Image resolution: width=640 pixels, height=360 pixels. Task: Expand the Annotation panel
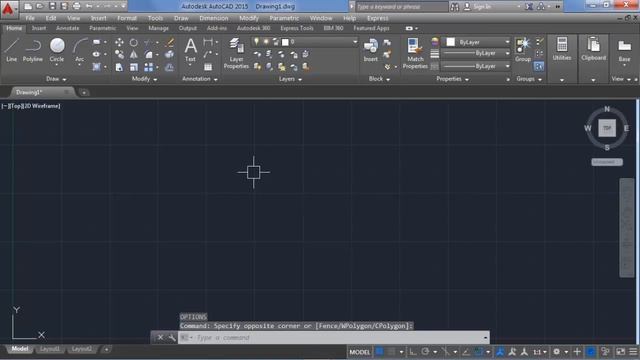point(200,79)
